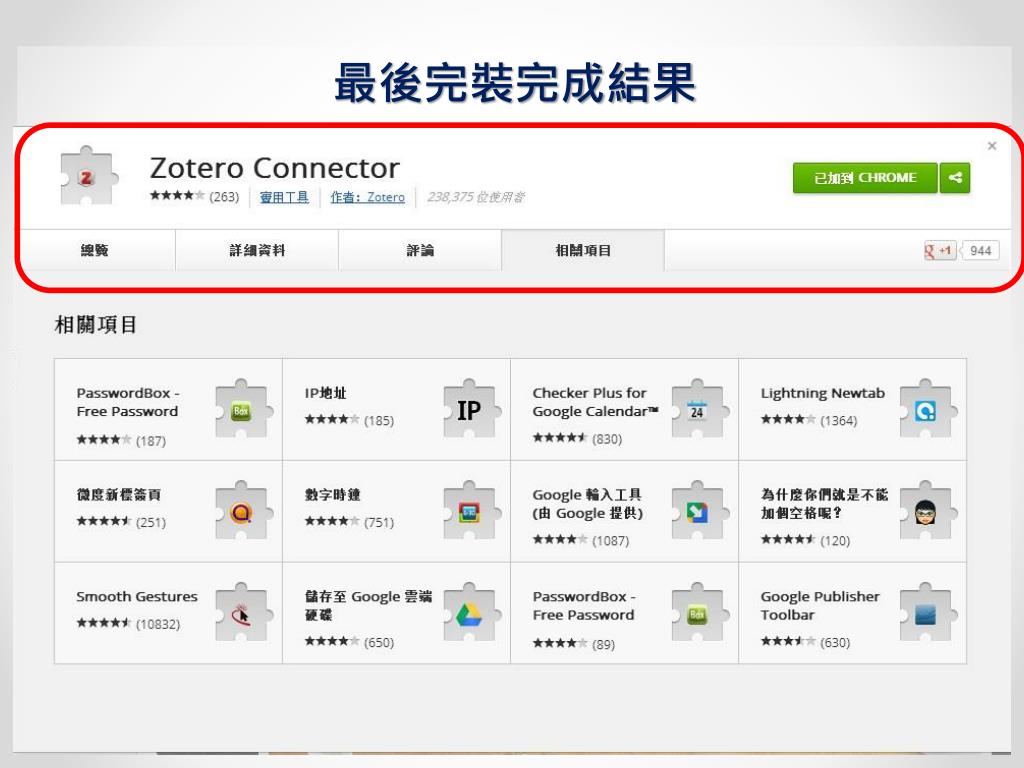Open the PasswordBox title above (89) rating

click(x=584, y=606)
